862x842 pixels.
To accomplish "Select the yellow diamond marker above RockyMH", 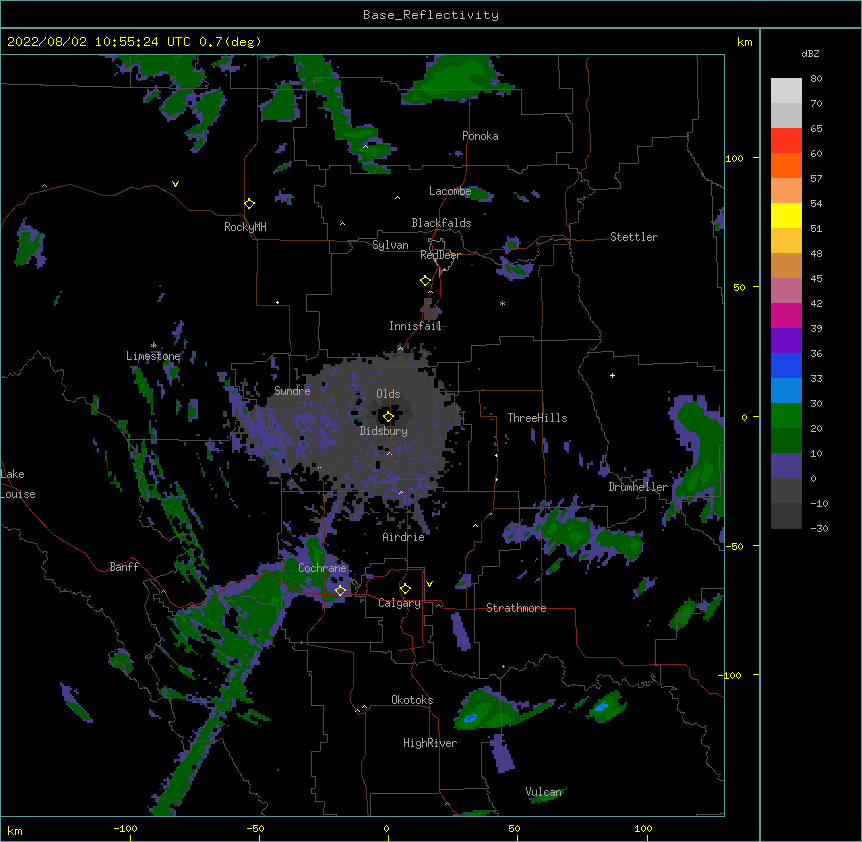I will point(249,204).
